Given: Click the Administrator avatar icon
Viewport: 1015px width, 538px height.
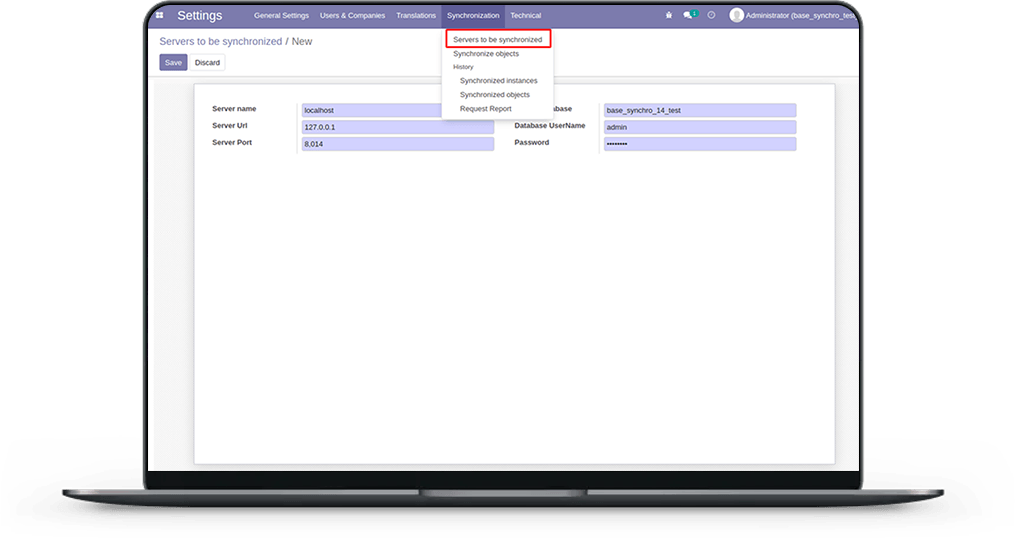Looking at the screenshot, I should [x=736, y=15].
